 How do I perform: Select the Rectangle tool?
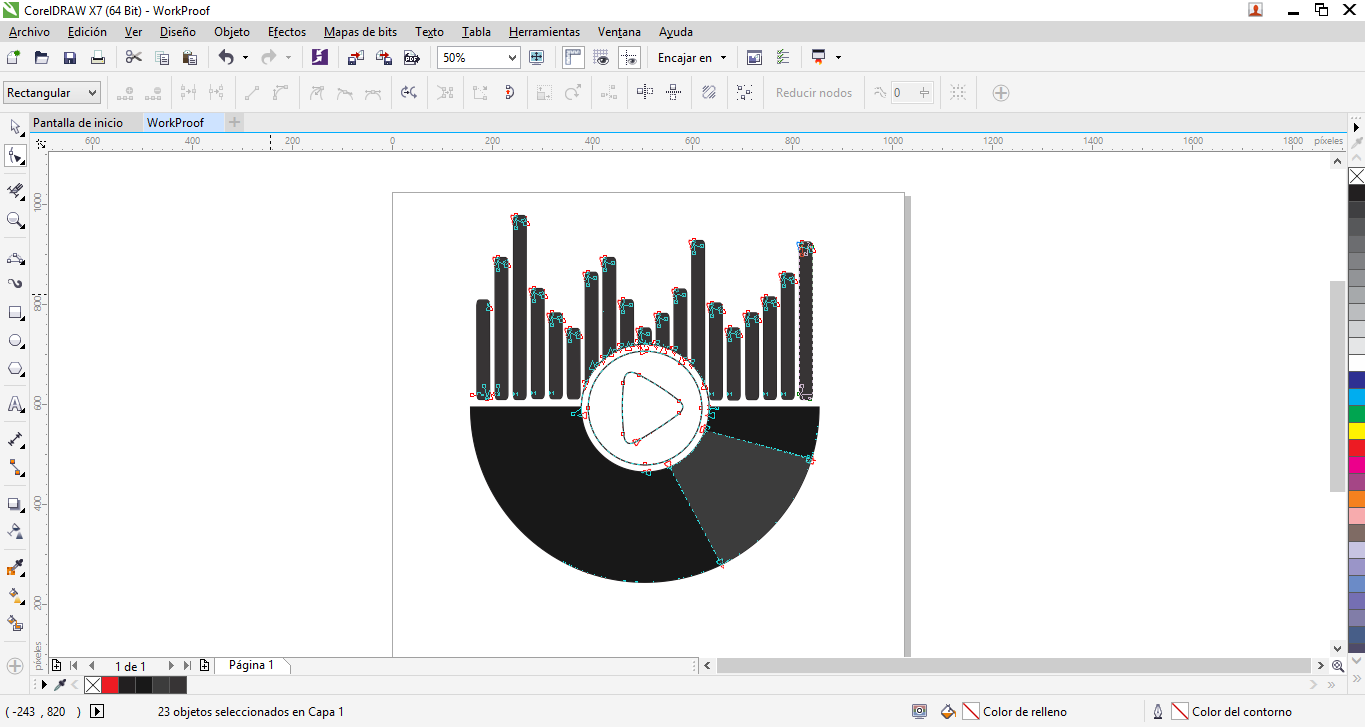15,313
